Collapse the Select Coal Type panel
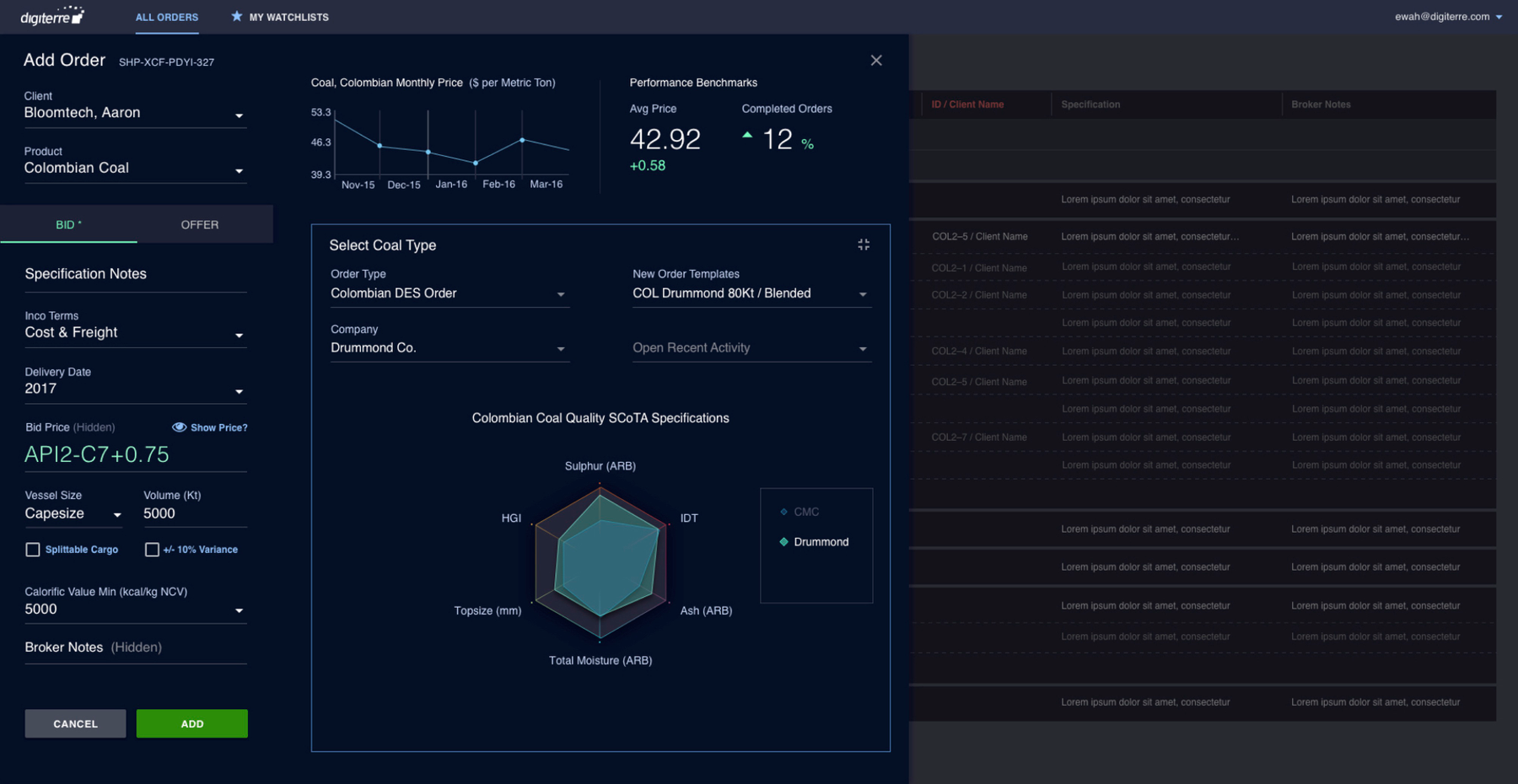 (864, 244)
